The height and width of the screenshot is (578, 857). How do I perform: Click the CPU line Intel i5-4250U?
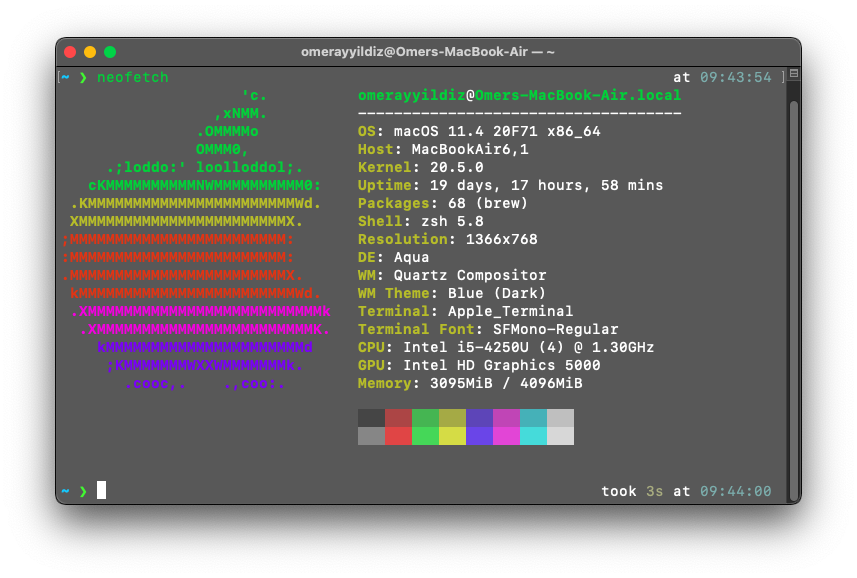506,347
